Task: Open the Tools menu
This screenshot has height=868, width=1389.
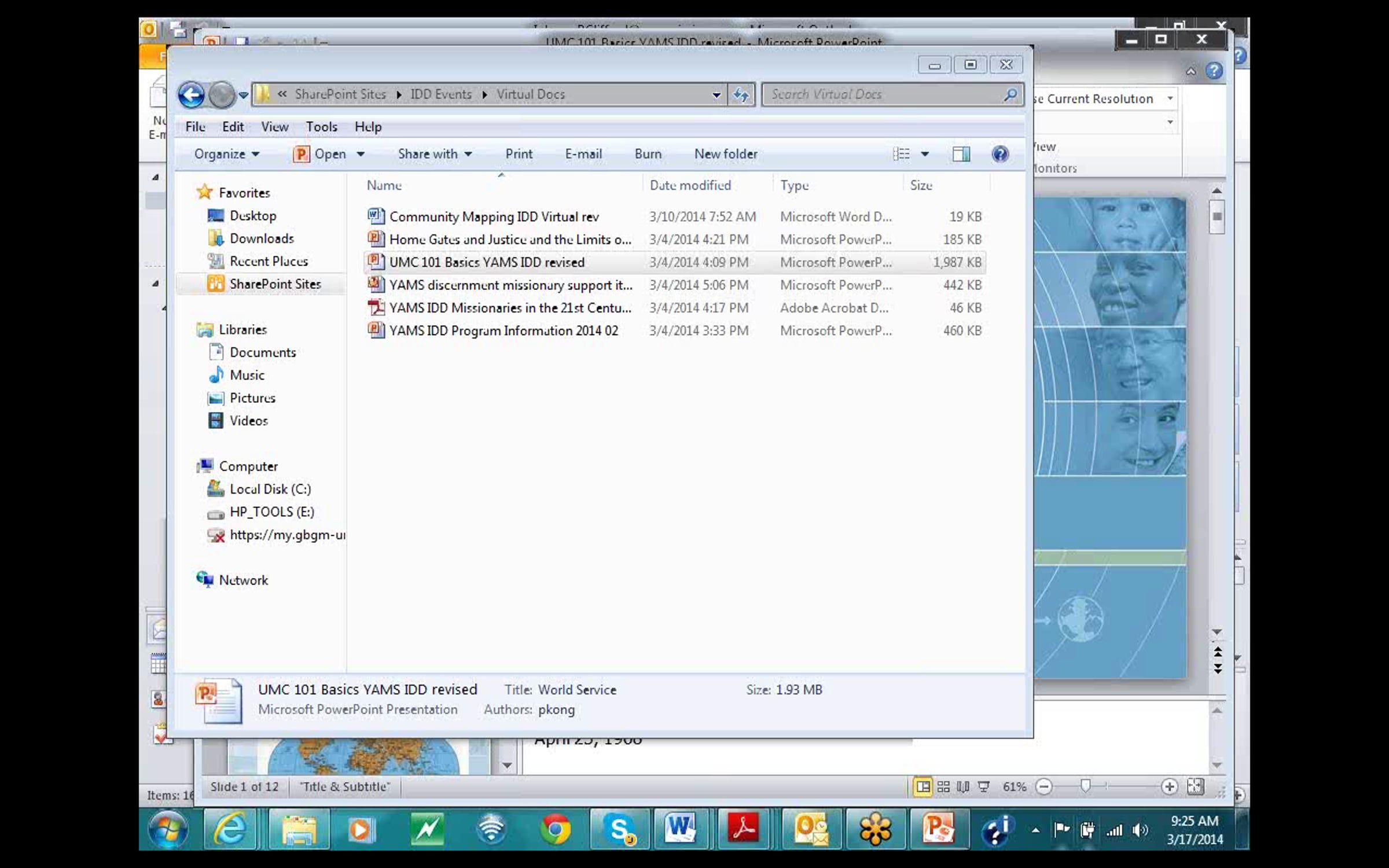Action: point(321,127)
